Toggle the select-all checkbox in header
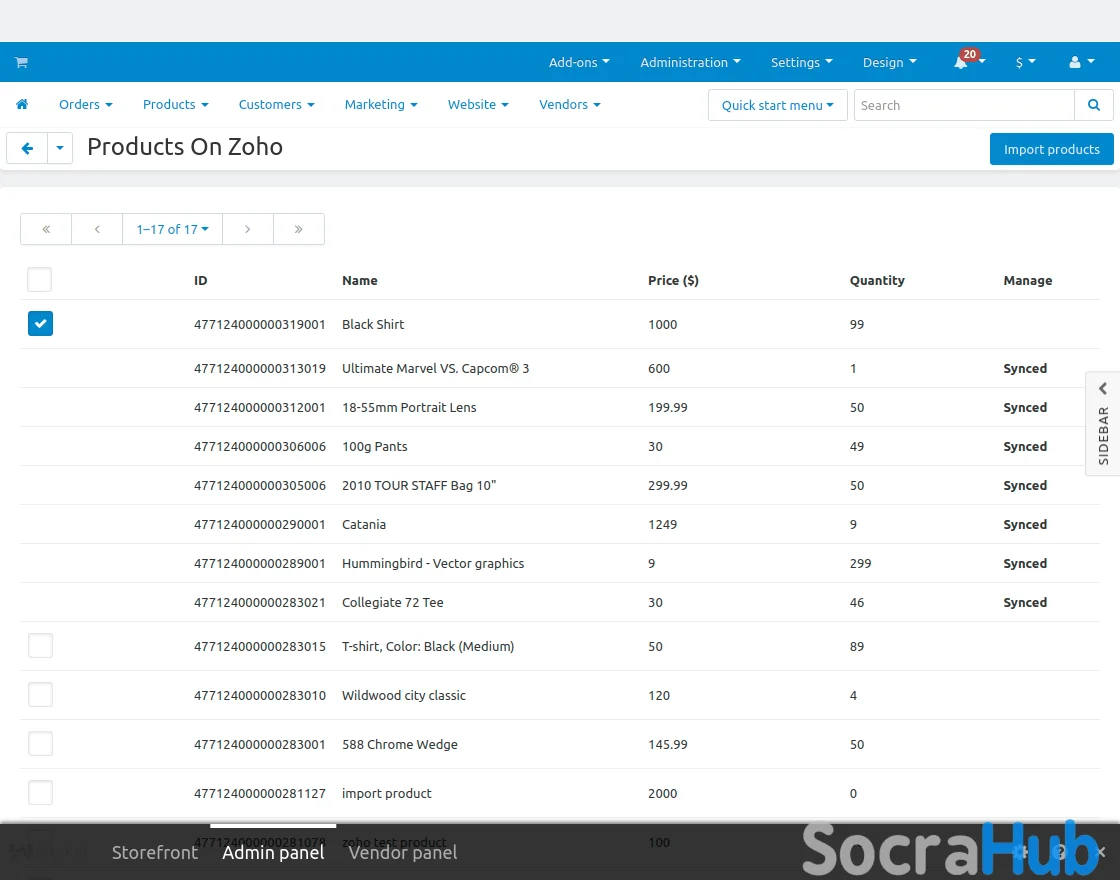The height and width of the screenshot is (880, 1120). coord(40,280)
